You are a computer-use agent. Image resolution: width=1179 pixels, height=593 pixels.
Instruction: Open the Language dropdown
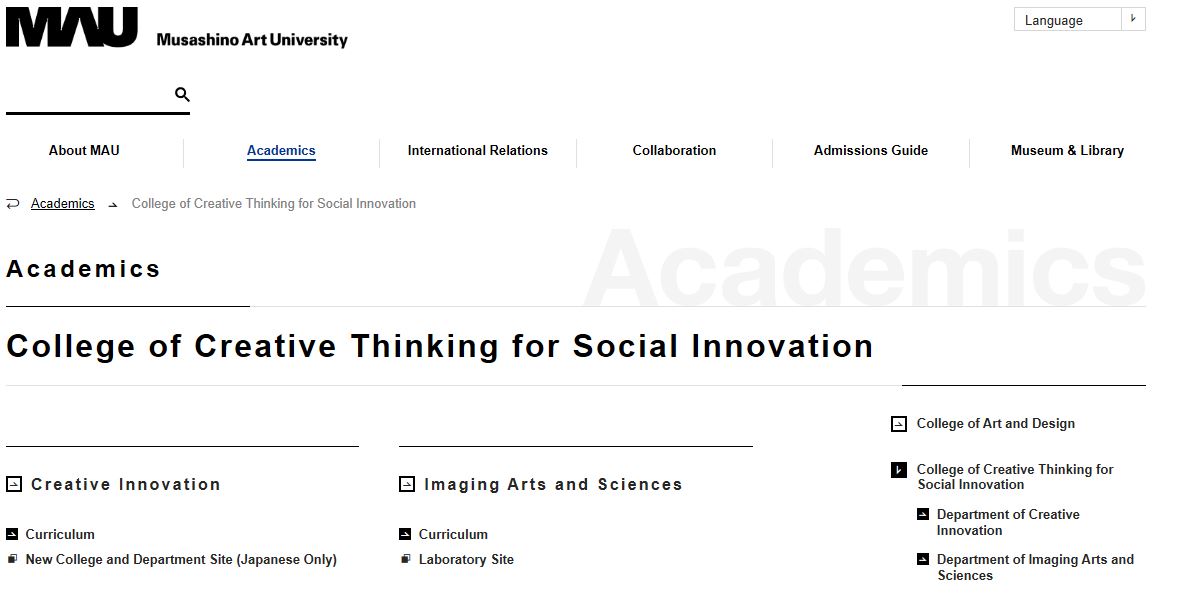coord(1079,20)
